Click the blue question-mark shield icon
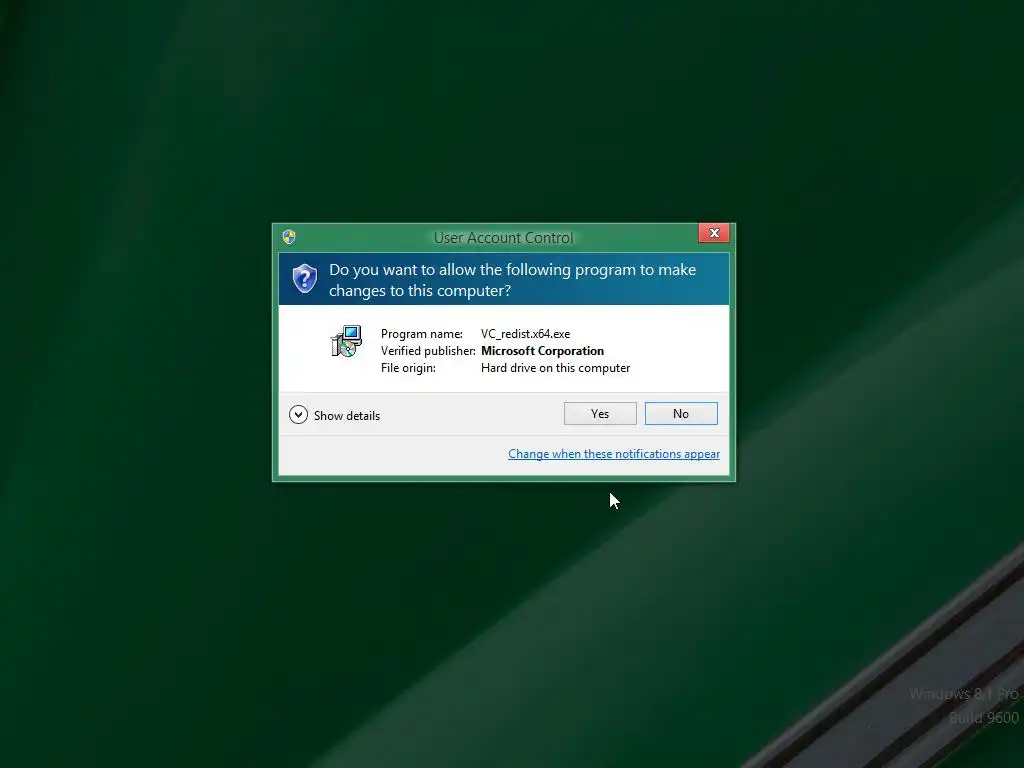1024x768 pixels. pyautogui.click(x=304, y=279)
